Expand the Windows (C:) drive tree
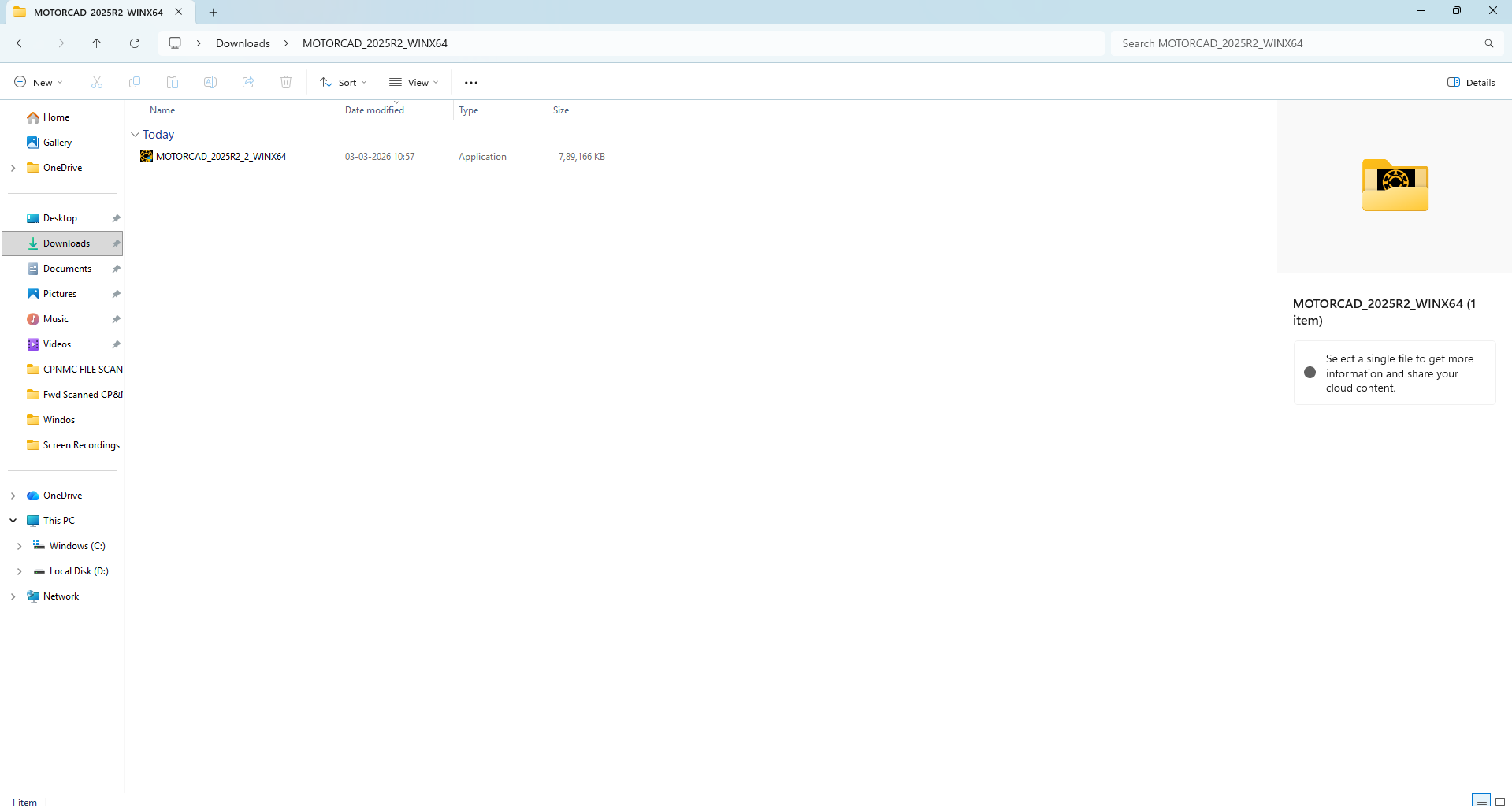 tap(19, 546)
